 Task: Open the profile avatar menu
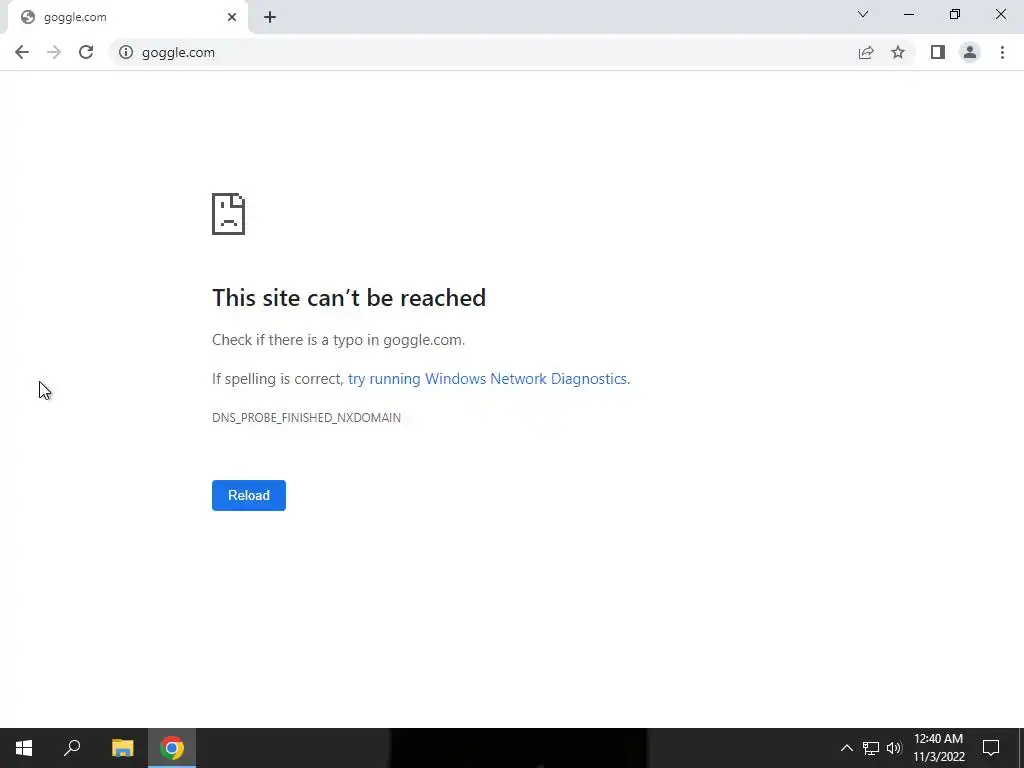click(970, 52)
